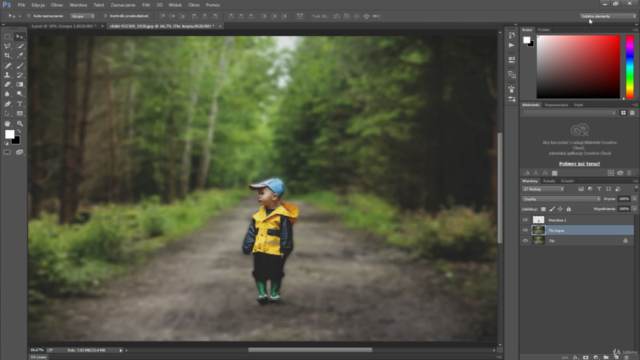640x360 pixels.
Task: Lock image pixels brush icon
Action: (552, 209)
